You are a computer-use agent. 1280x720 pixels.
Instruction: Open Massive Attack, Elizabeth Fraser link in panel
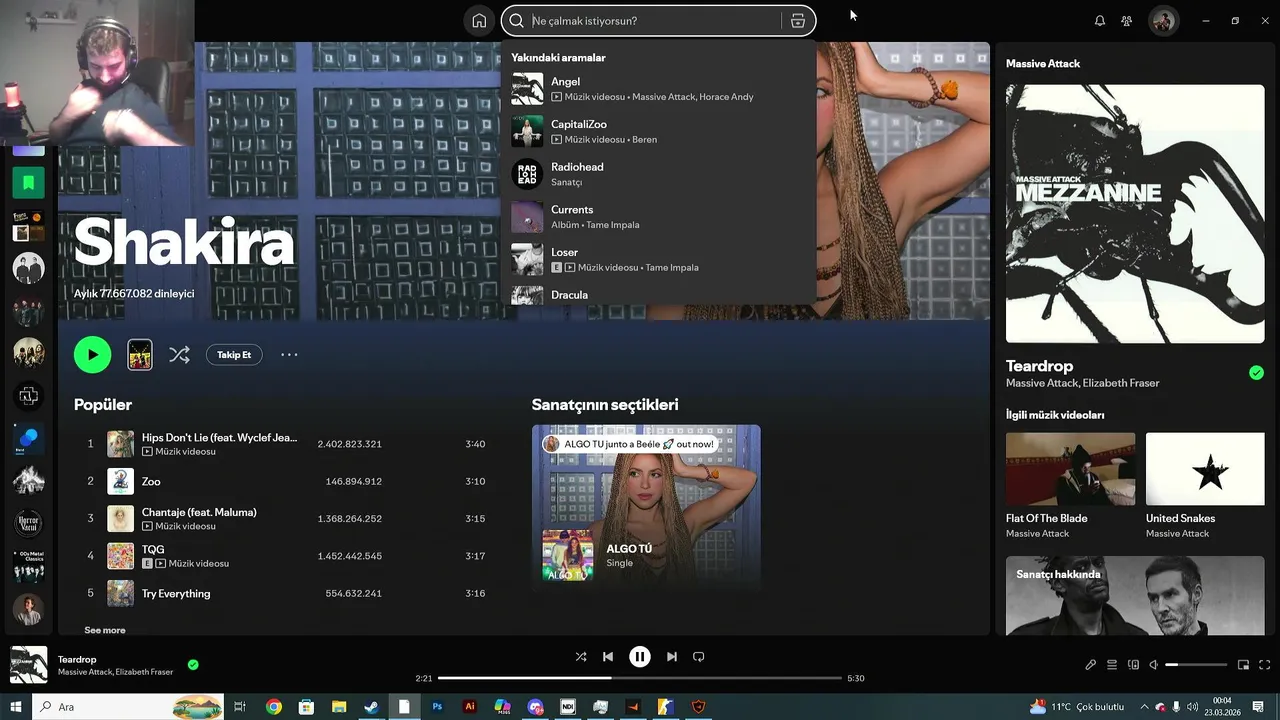point(1083,383)
